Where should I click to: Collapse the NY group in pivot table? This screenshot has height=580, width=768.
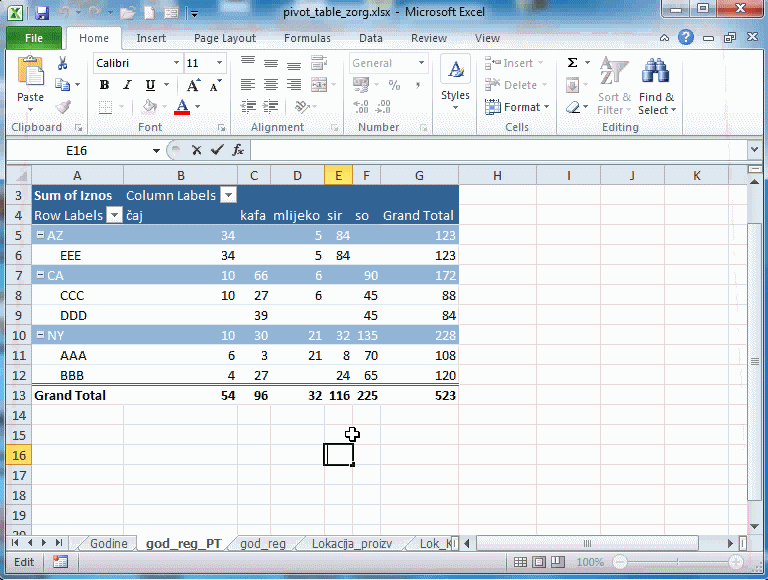[x=39, y=335]
